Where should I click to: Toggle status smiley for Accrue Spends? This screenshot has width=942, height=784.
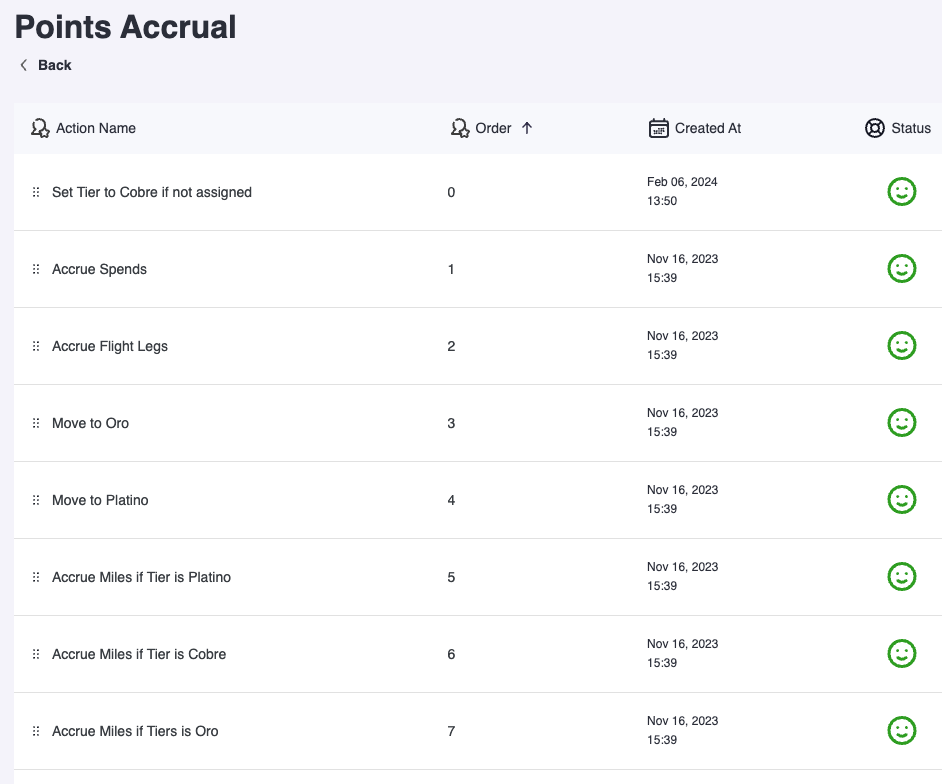[x=902, y=269]
